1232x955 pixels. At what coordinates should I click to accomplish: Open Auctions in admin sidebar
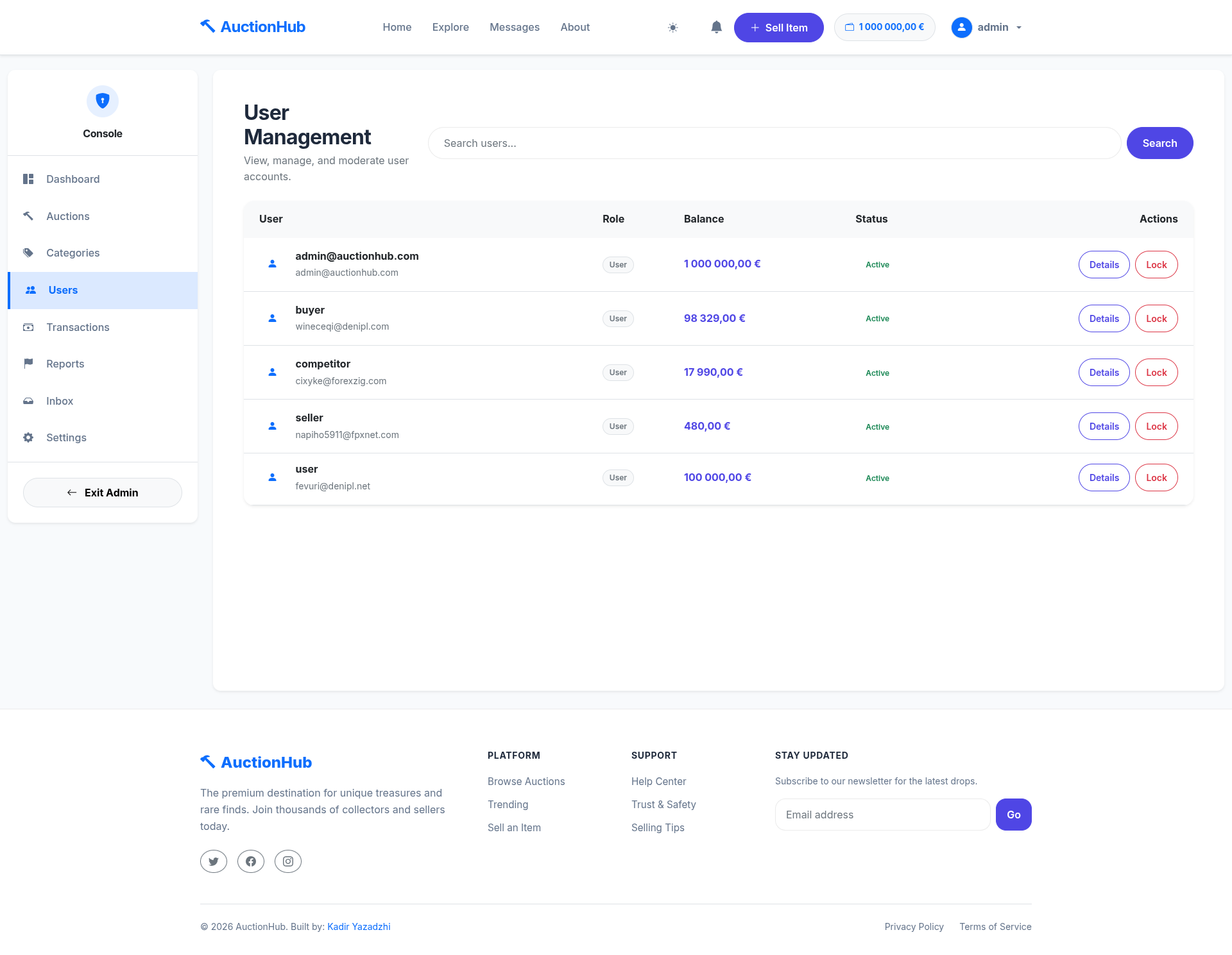103,216
